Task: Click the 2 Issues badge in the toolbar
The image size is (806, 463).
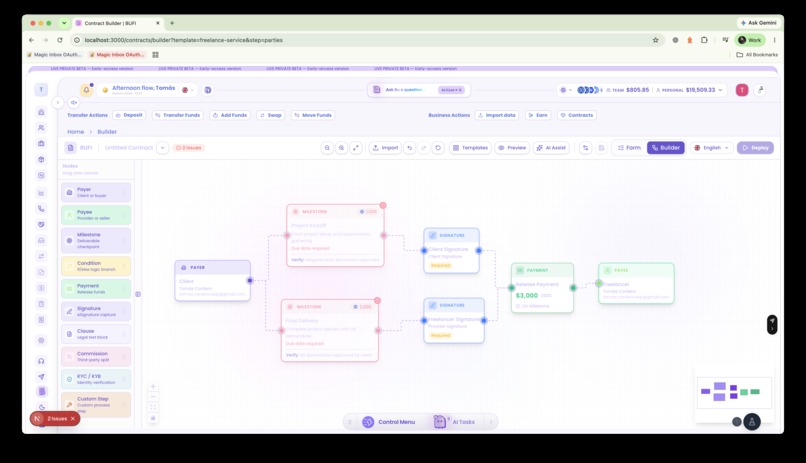Action: [189, 147]
